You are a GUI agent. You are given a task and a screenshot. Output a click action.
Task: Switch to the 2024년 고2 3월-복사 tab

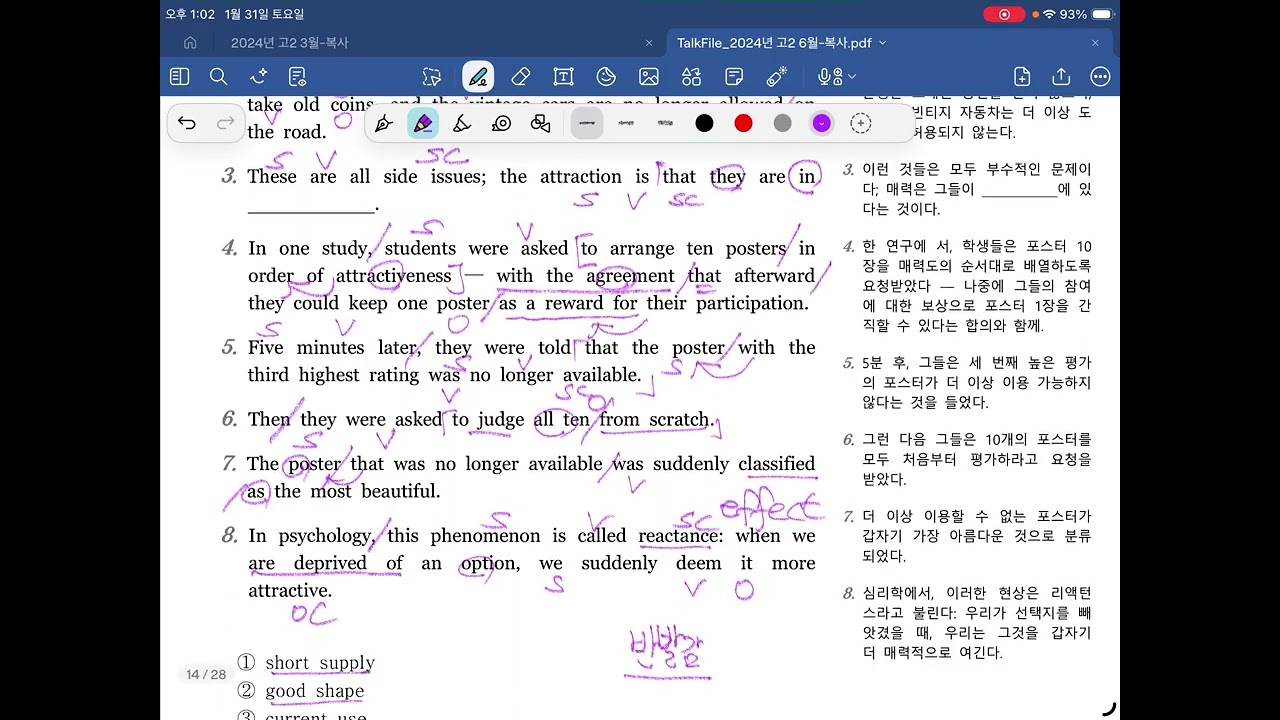coord(290,43)
